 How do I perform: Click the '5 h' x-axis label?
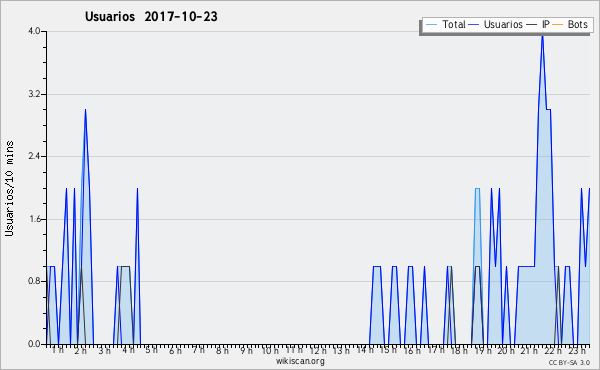(152, 350)
